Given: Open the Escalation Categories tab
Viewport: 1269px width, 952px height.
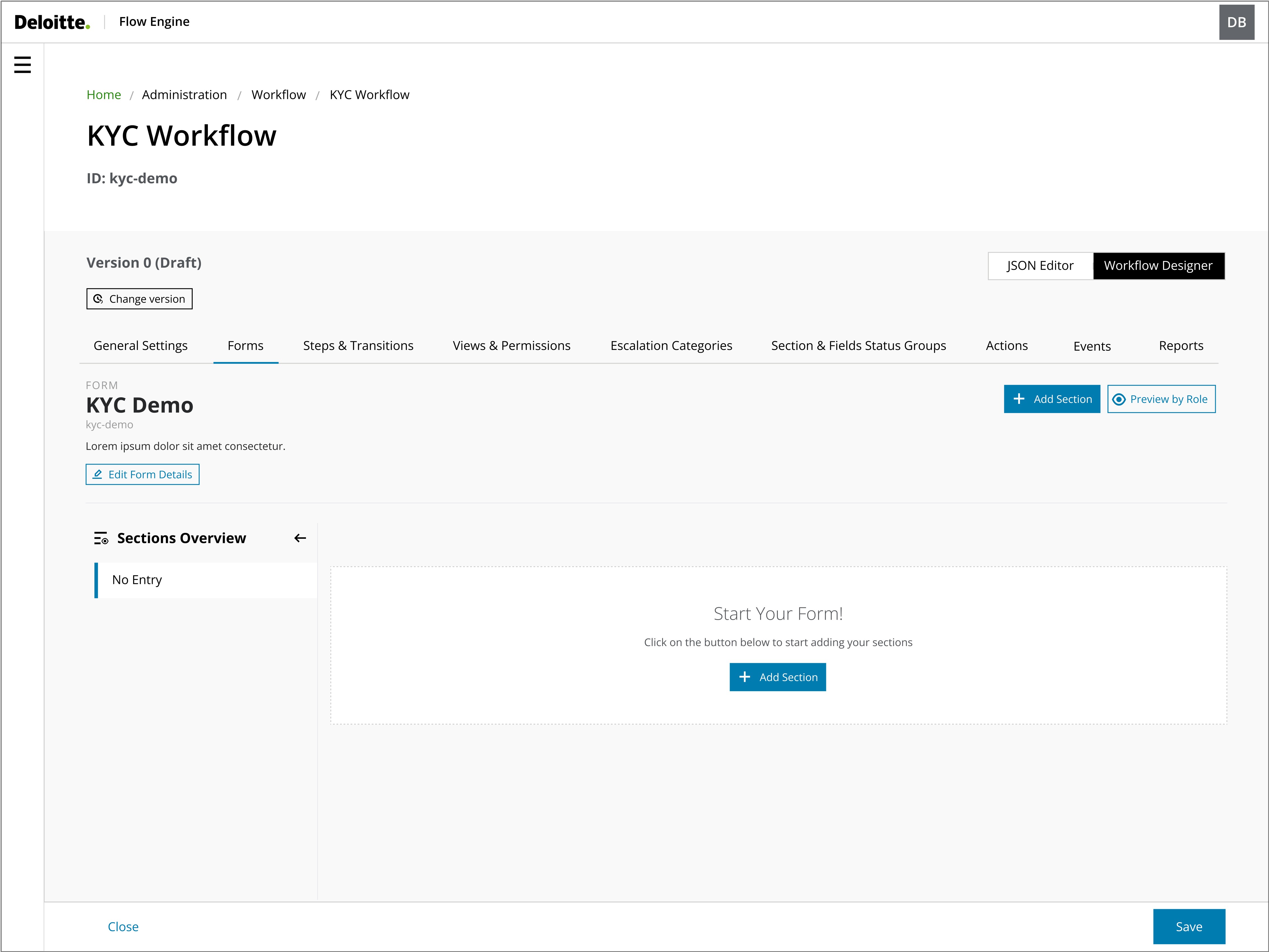Looking at the screenshot, I should (671, 346).
